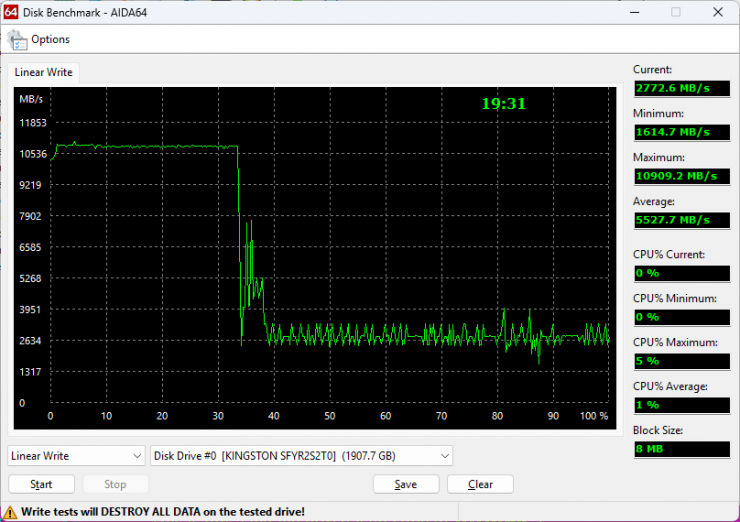Click the CPU% Minimum value box
This screenshot has height=522, width=740.
[682, 317]
